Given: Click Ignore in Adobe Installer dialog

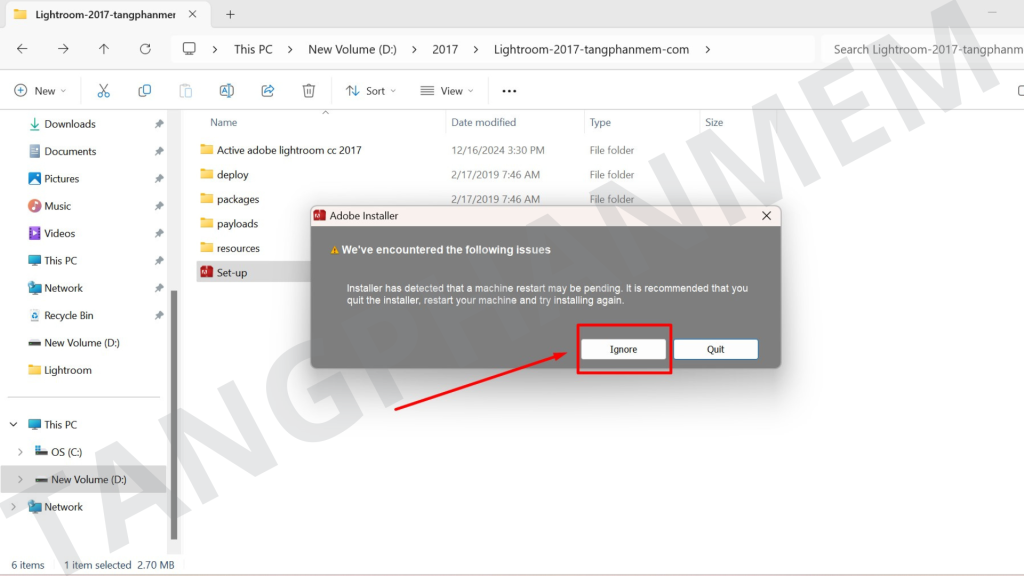Looking at the screenshot, I should click(623, 349).
